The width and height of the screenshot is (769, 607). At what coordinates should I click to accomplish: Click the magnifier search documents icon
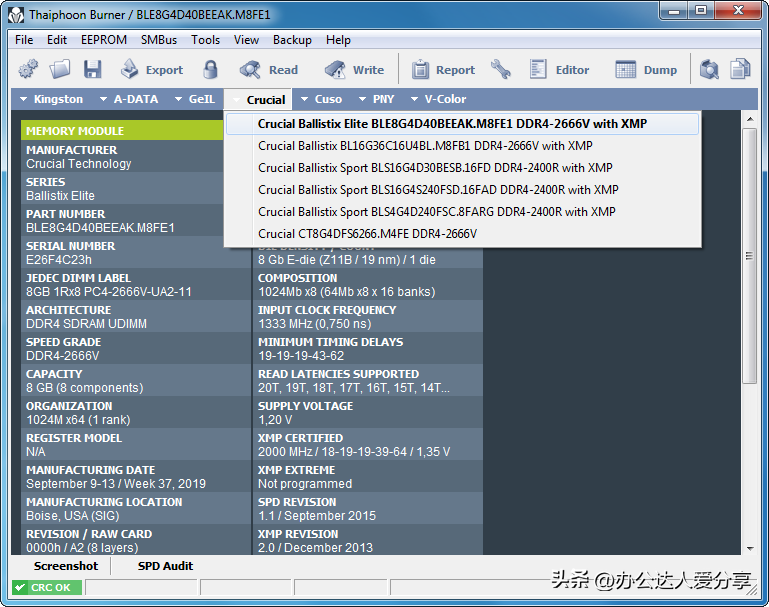[709, 69]
